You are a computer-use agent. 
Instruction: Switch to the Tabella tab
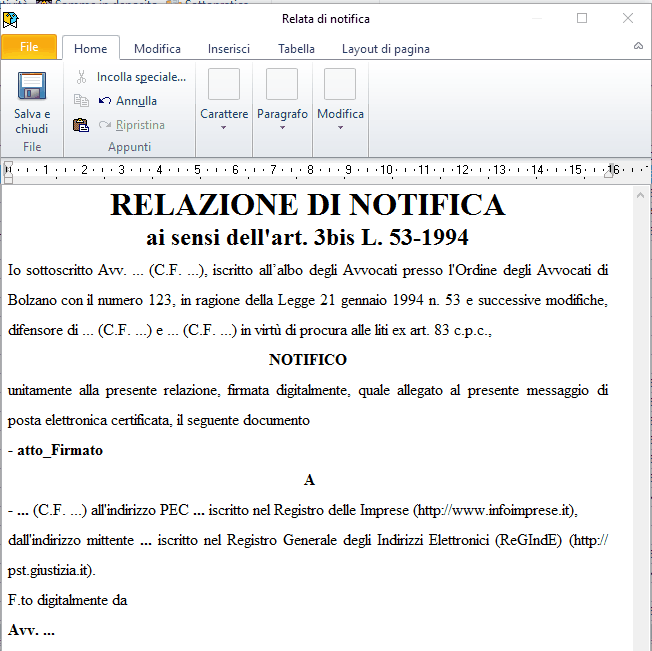[296, 49]
